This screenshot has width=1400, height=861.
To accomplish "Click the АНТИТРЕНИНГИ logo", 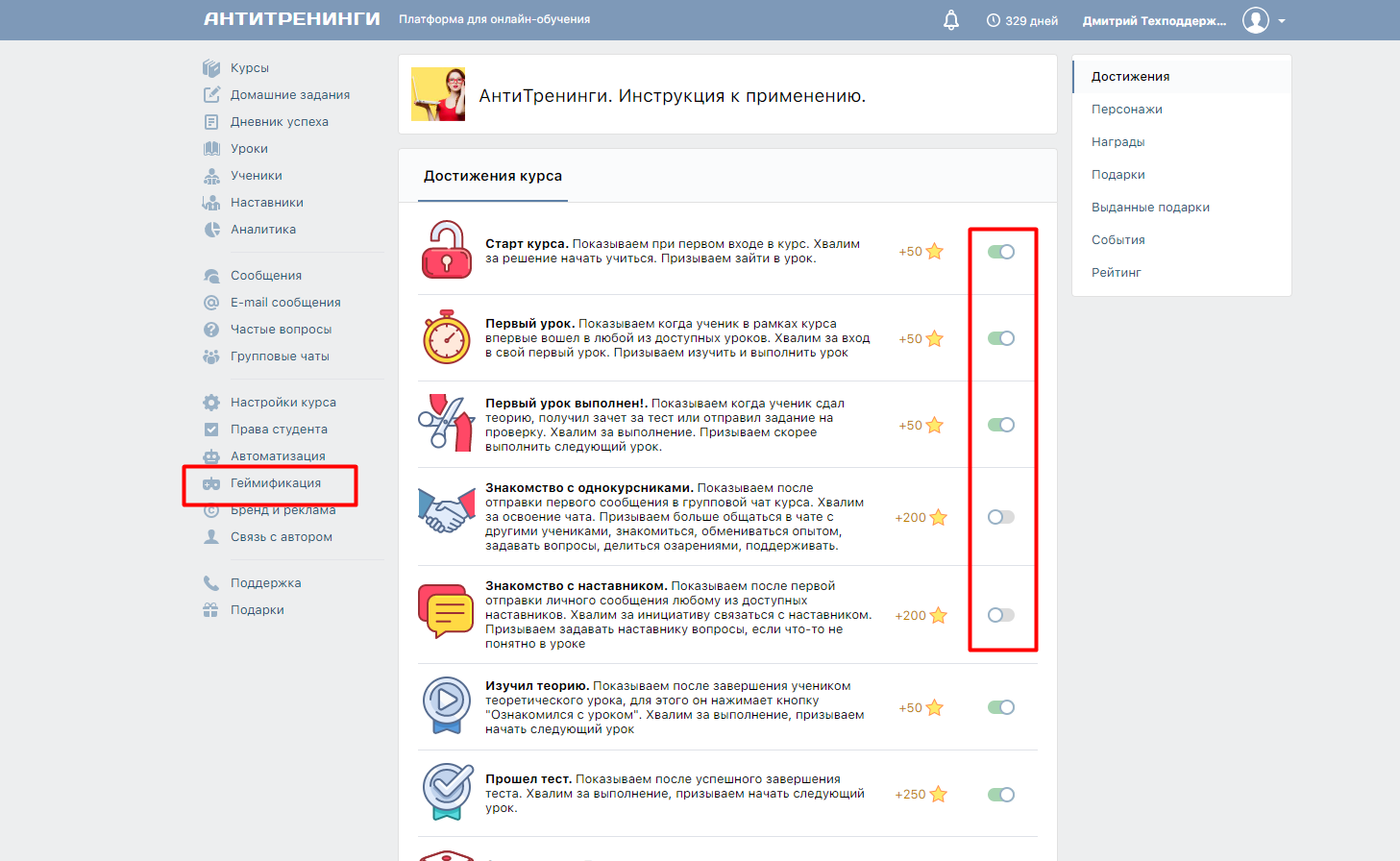I will tap(292, 19).
